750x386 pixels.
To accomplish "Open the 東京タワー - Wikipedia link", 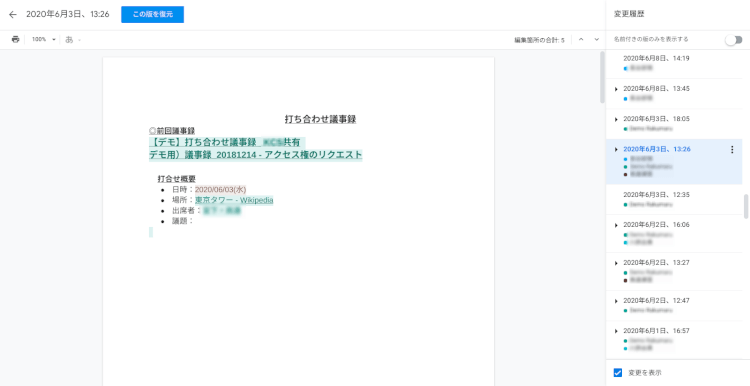I will [234, 200].
